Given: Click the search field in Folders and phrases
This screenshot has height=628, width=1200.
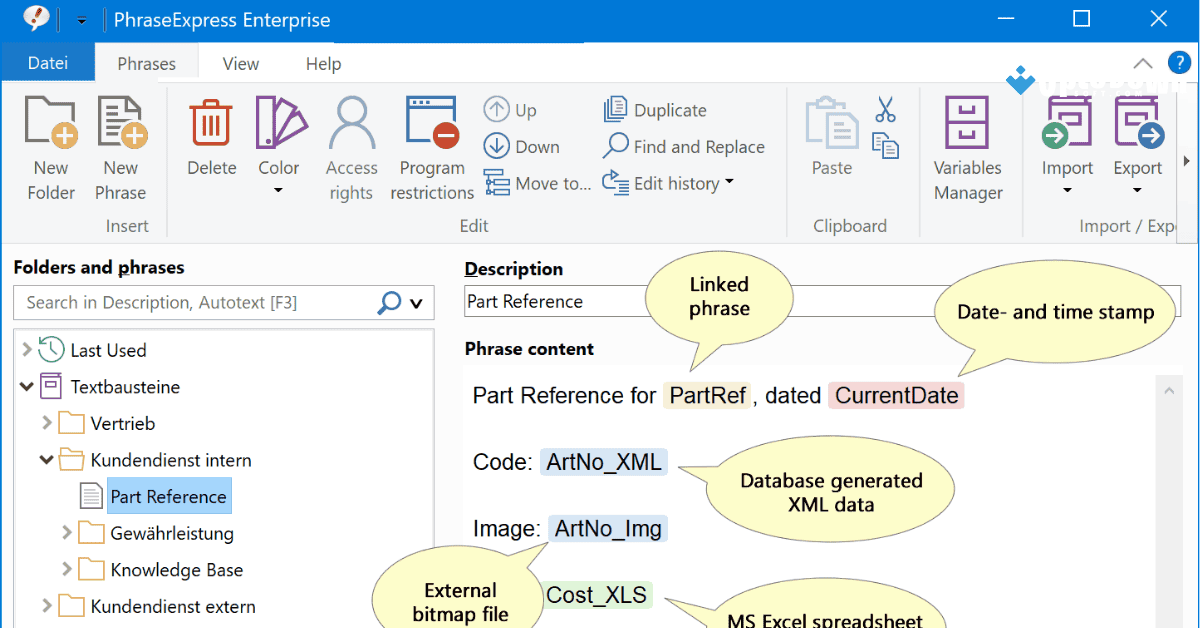Looking at the screenshot, I should click(x=195, y=303).
